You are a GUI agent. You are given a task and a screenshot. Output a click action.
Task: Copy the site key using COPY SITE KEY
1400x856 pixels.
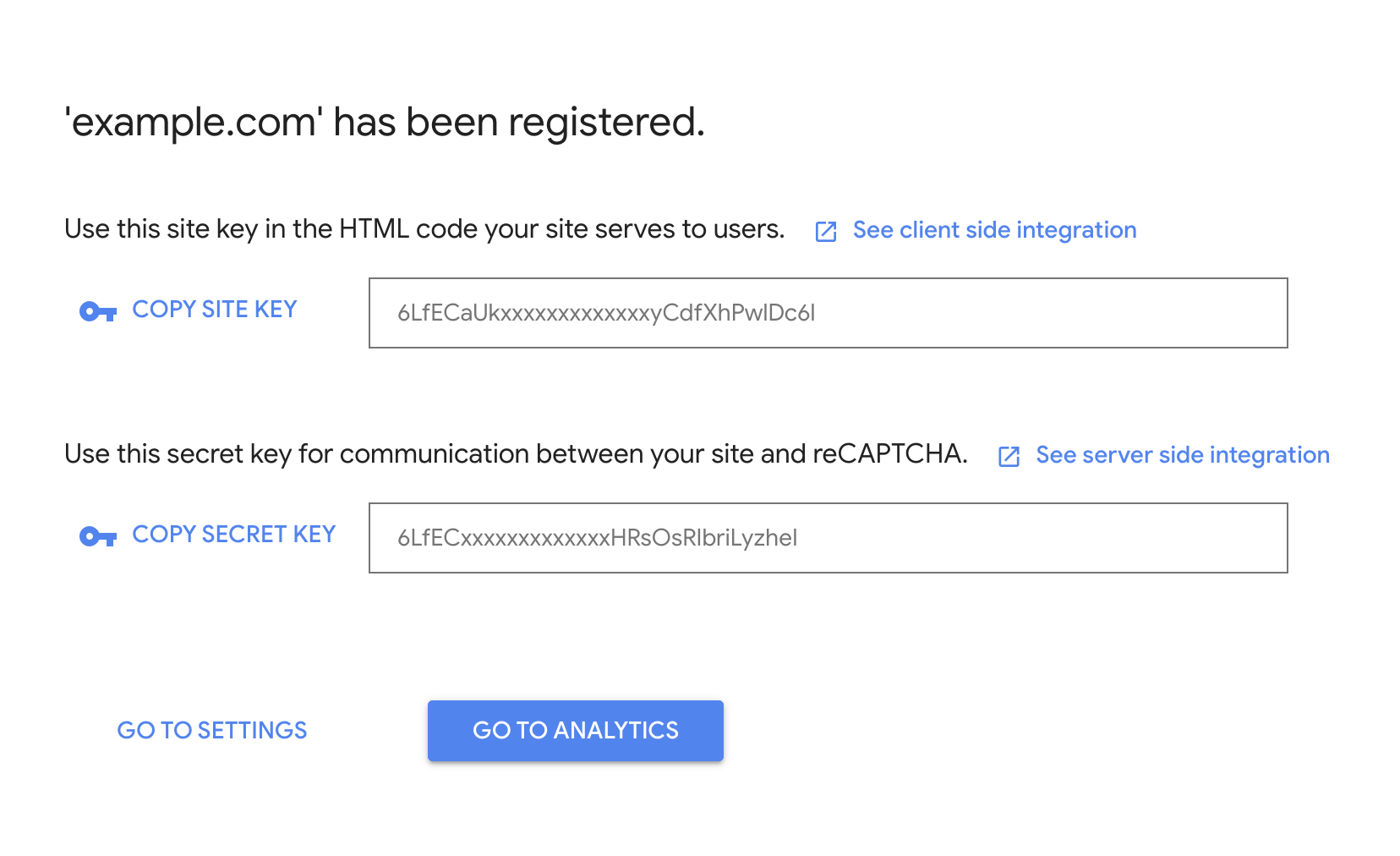pos(214,310)
